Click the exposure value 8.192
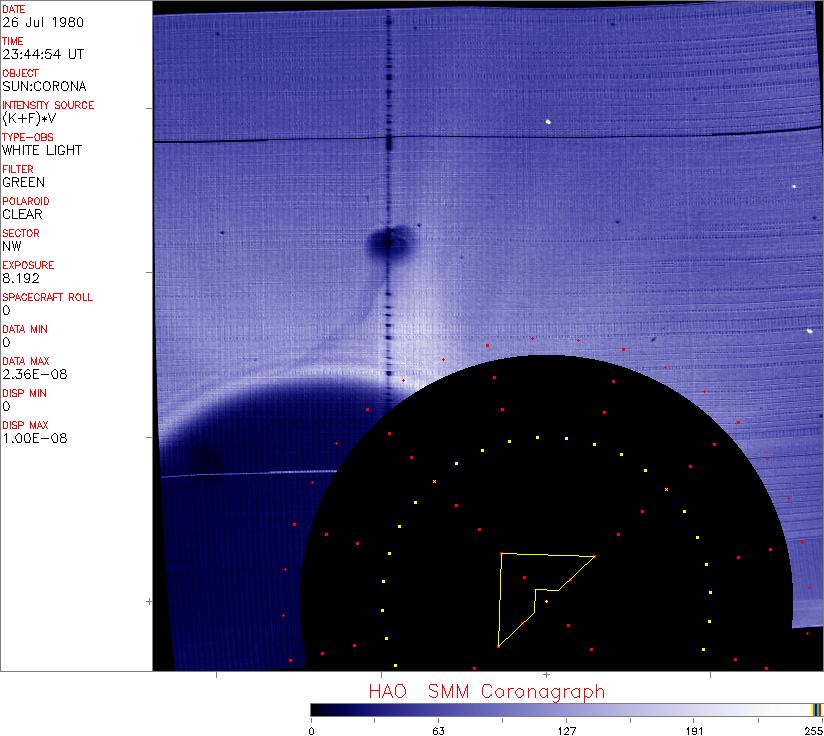 (x=19, y=278)
